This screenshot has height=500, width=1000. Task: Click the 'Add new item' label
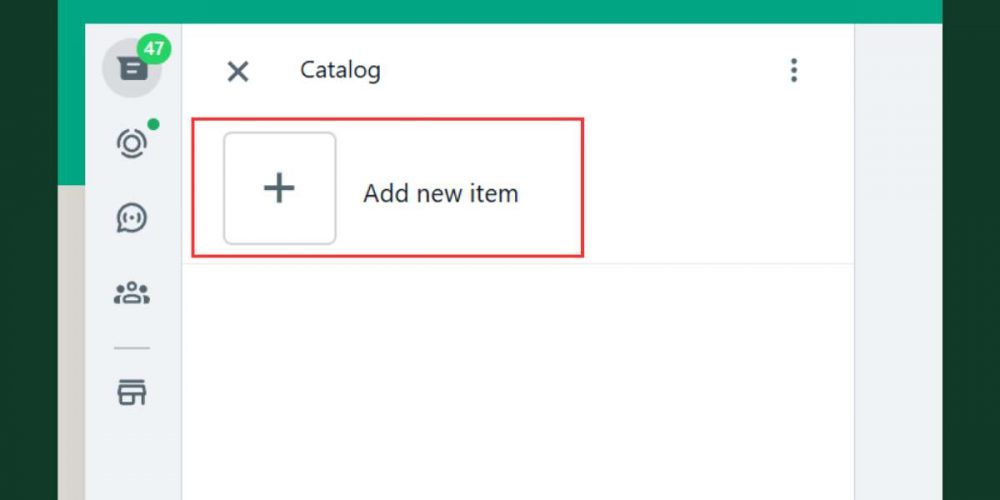click(x=441, y=193)
